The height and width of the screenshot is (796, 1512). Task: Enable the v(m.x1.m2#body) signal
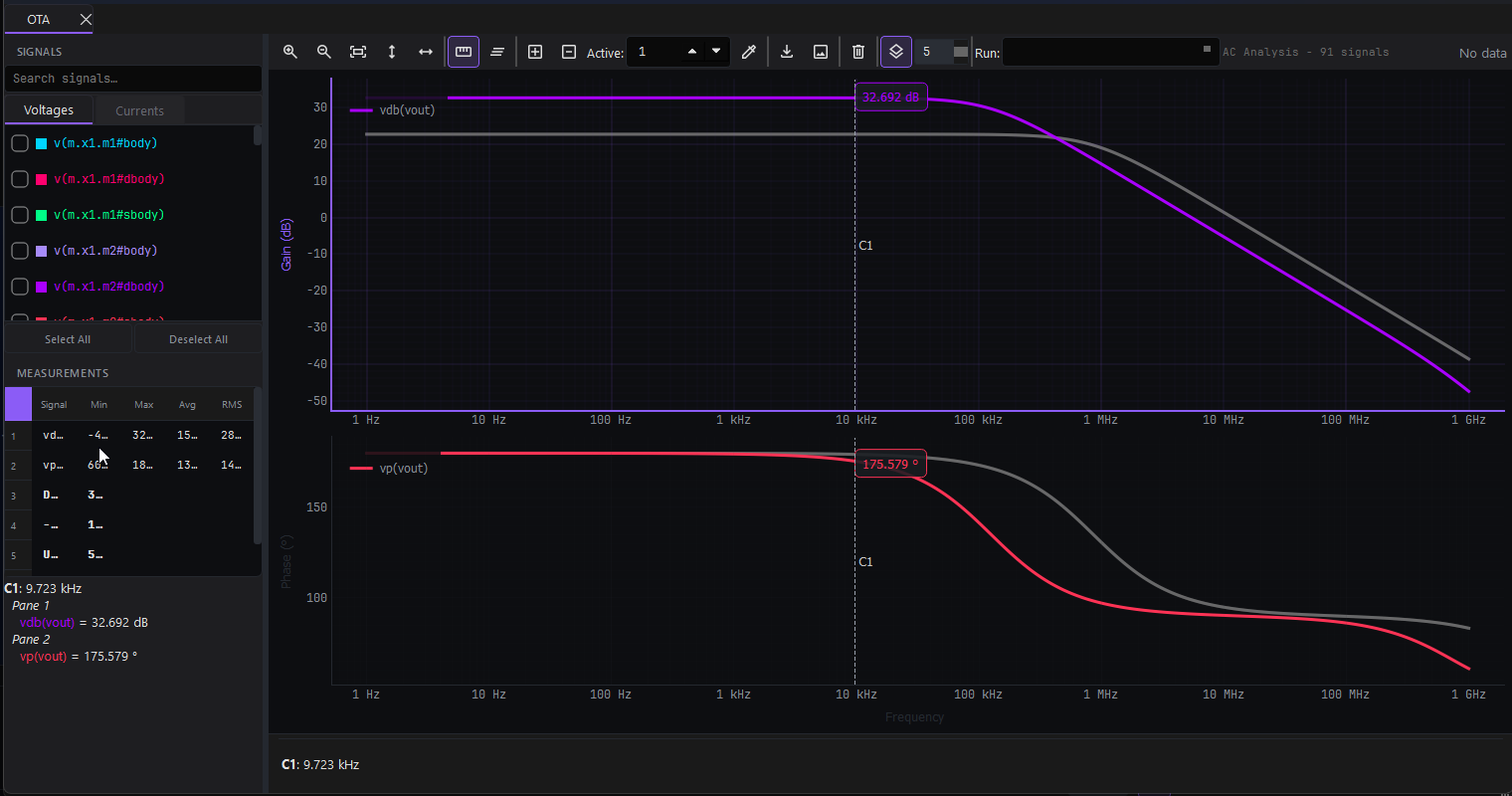pyautogui.click(x=19, y=251)
